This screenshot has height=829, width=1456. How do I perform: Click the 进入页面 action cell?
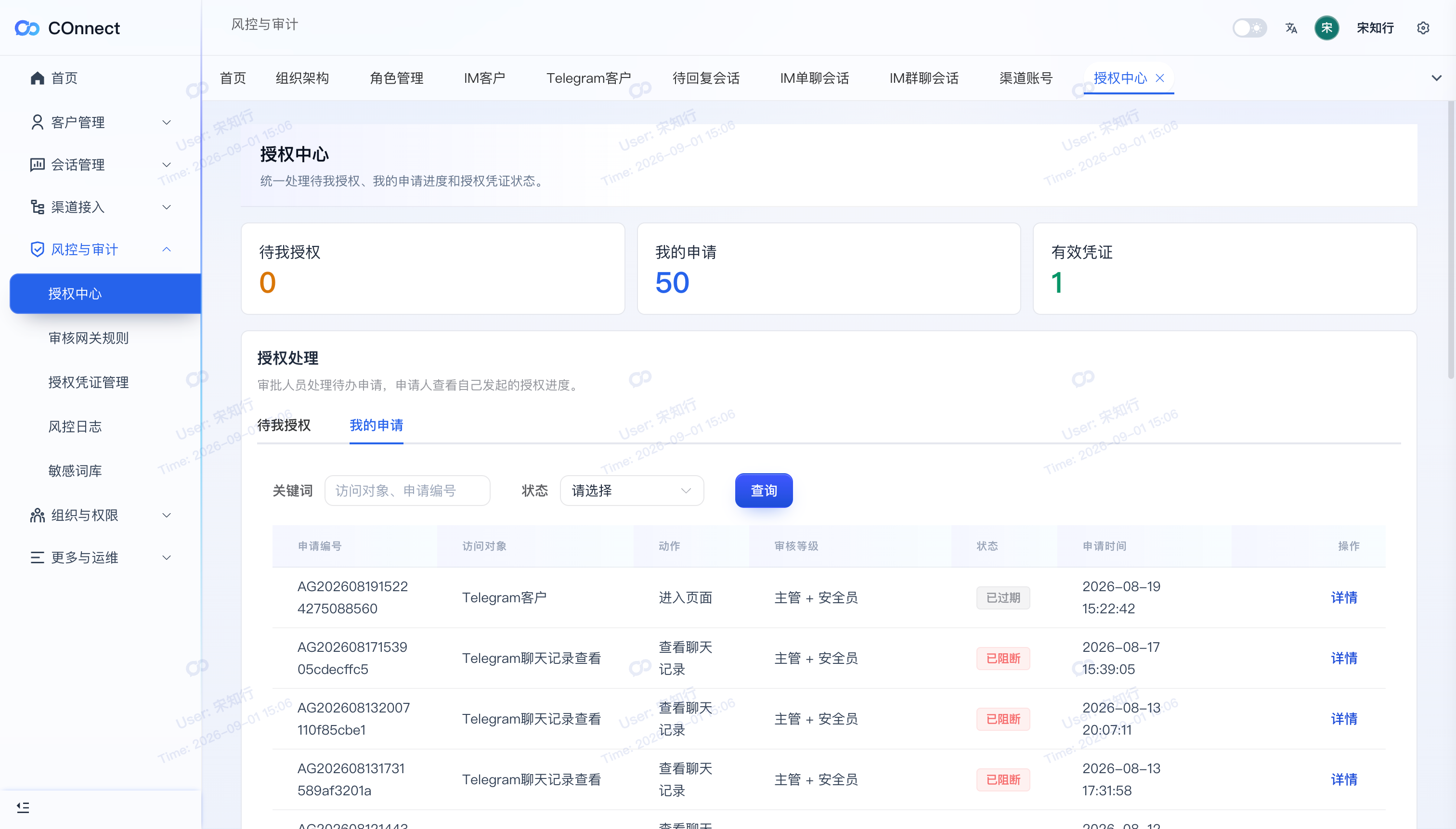click(x=685, y=598)
